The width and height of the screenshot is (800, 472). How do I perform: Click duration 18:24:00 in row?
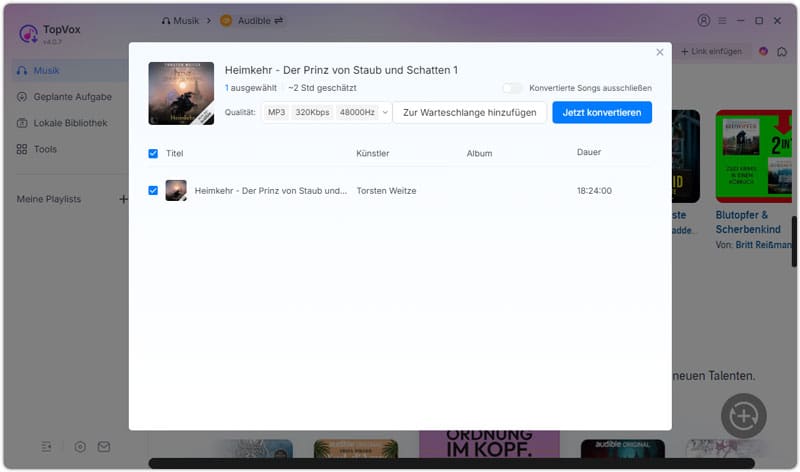(x=594, y=191)
